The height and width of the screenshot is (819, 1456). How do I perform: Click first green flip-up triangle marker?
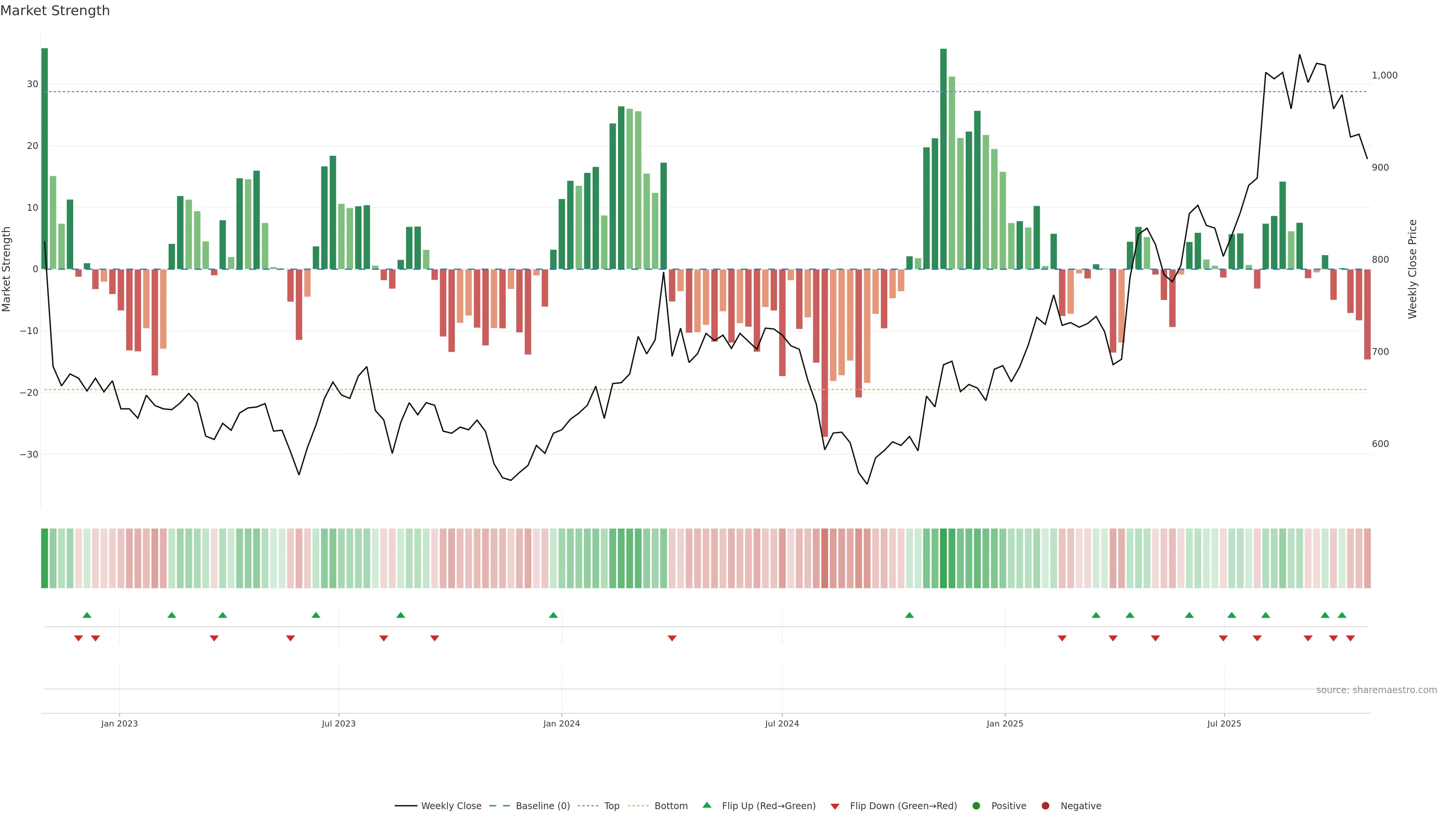87,615
